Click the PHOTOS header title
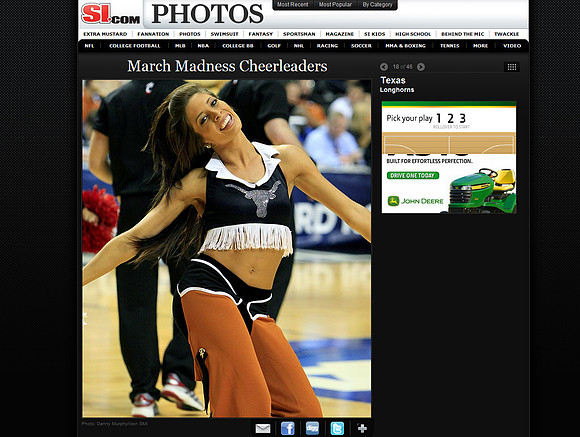Image resolution: width=580 pixels, height=437 pixels. [208, 14]
